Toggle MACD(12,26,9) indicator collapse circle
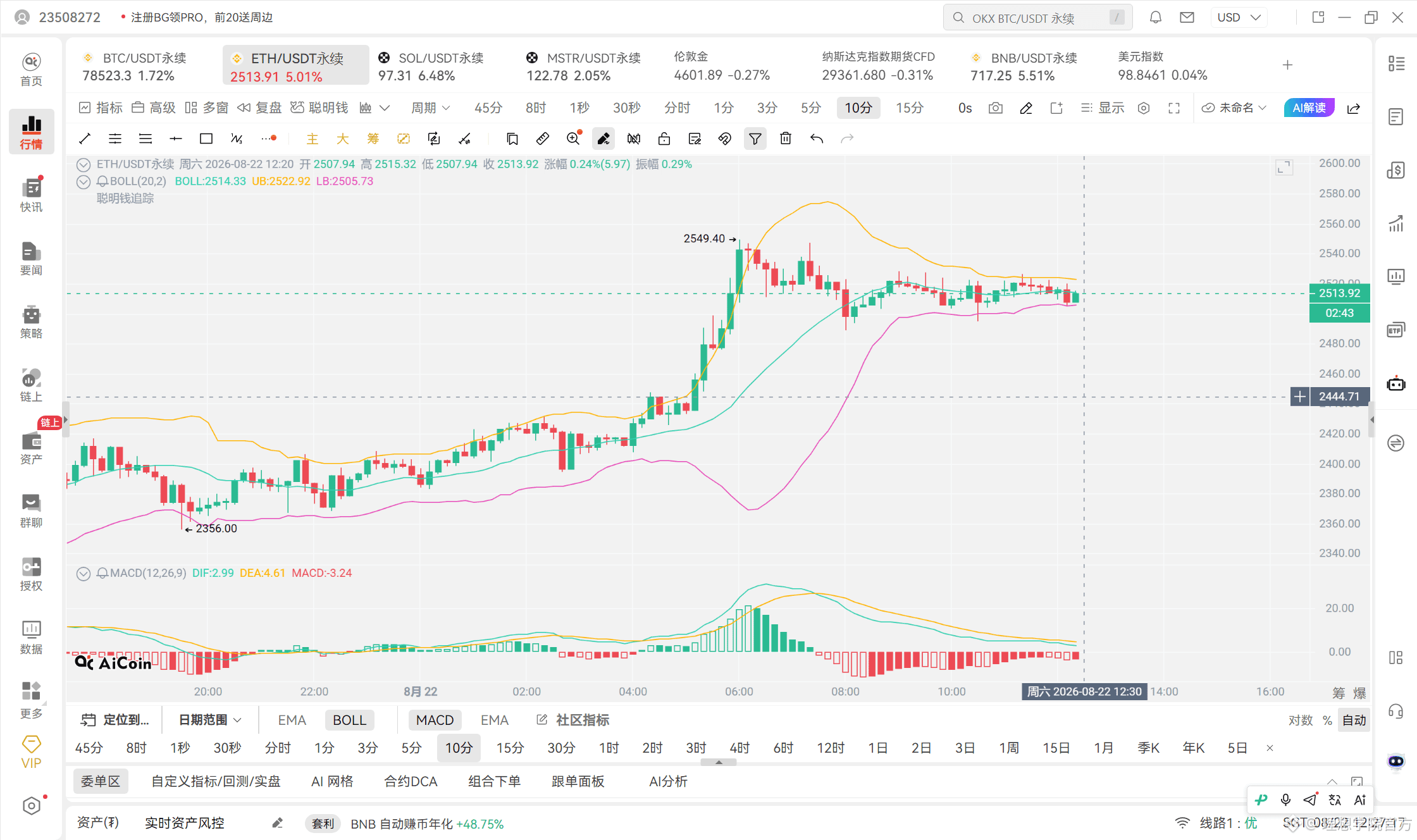 pyautogui.click(x=83, y=574)
